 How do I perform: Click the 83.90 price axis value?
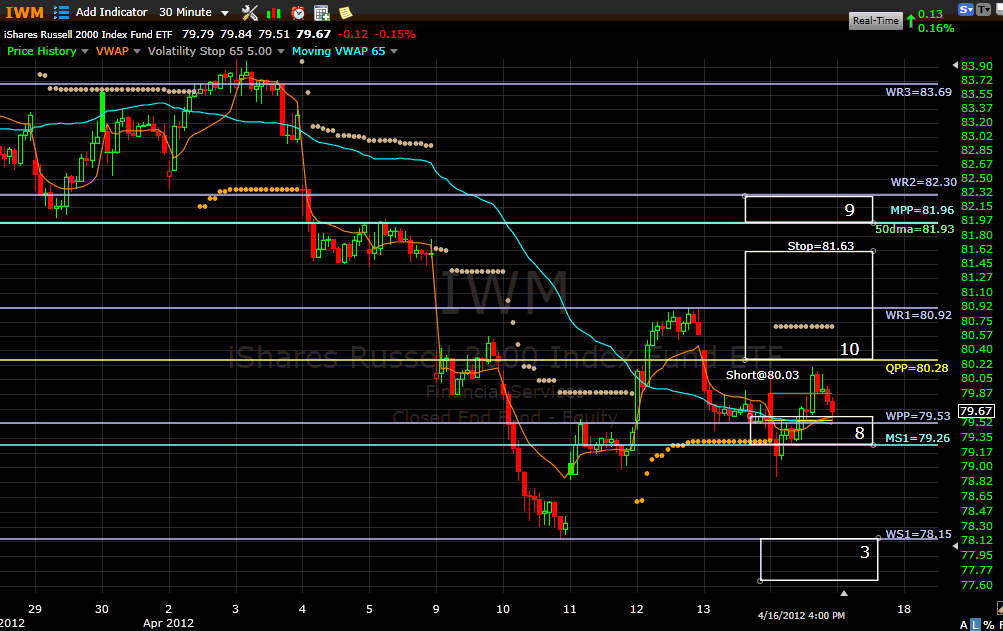pos(977,66)
